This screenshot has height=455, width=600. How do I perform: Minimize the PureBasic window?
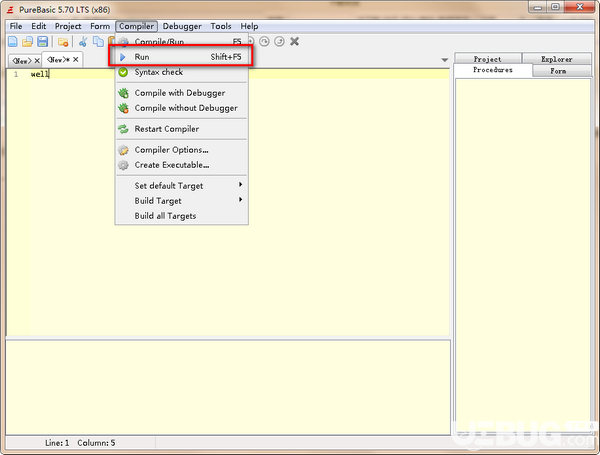538,7
